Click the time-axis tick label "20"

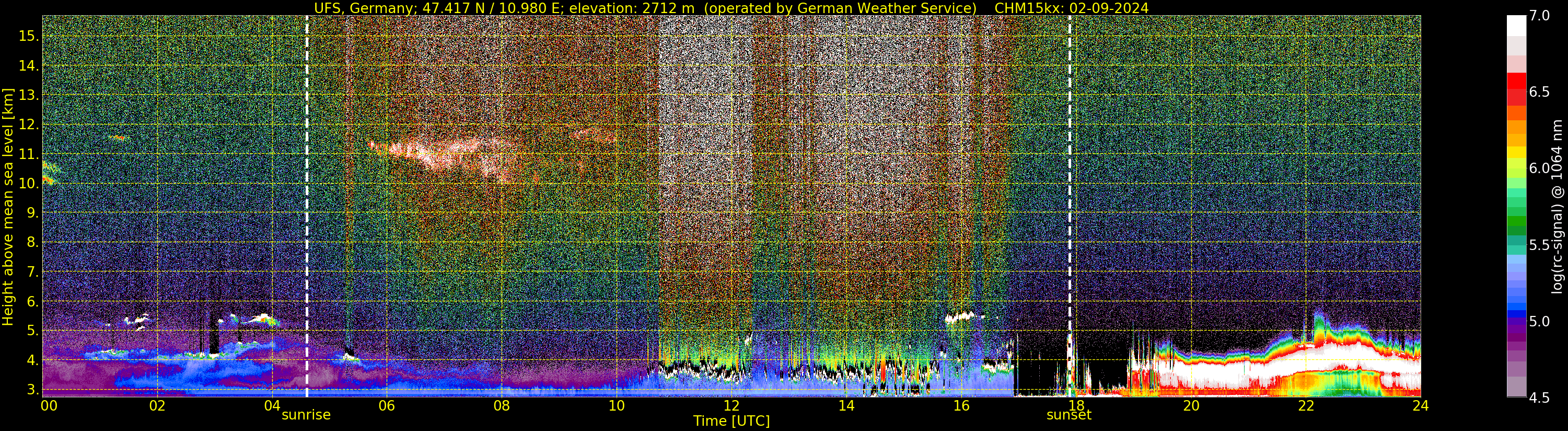click(x=1191, y=406)
